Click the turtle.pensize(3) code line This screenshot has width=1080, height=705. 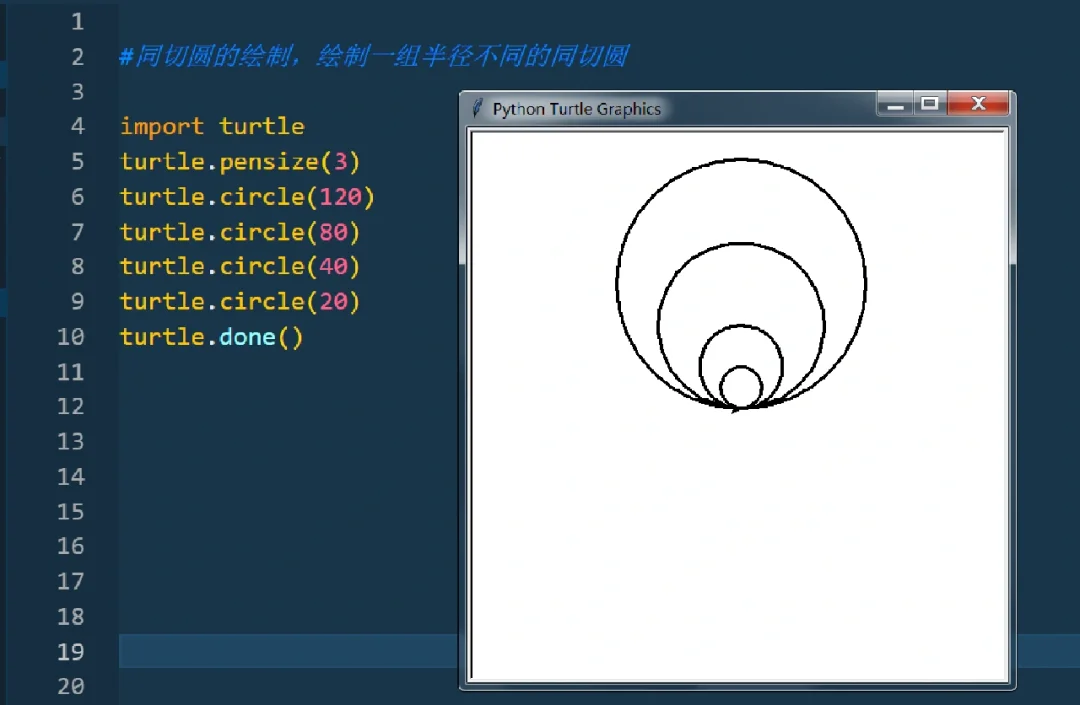click(240, 162)
